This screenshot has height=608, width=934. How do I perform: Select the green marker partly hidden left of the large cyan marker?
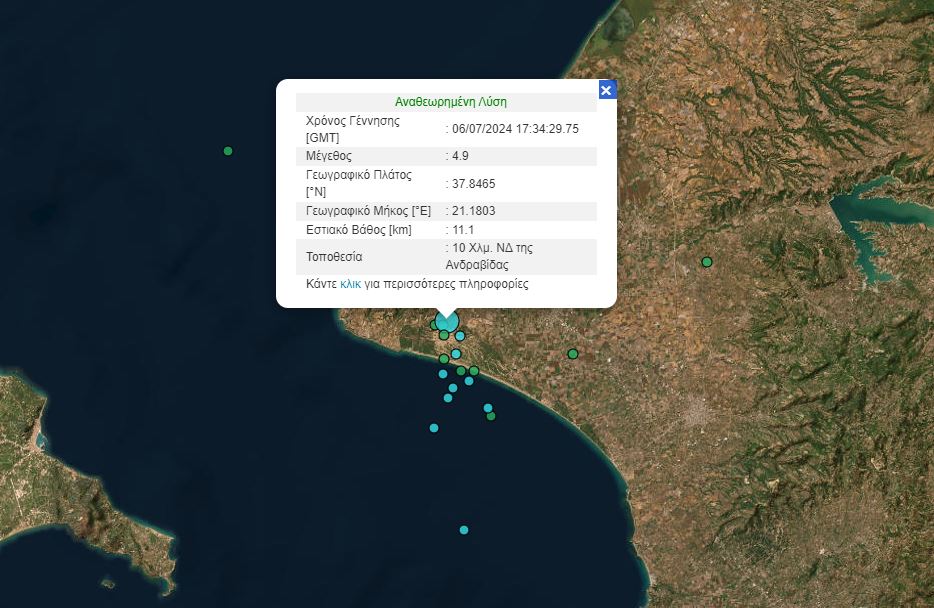pos(435,325)
